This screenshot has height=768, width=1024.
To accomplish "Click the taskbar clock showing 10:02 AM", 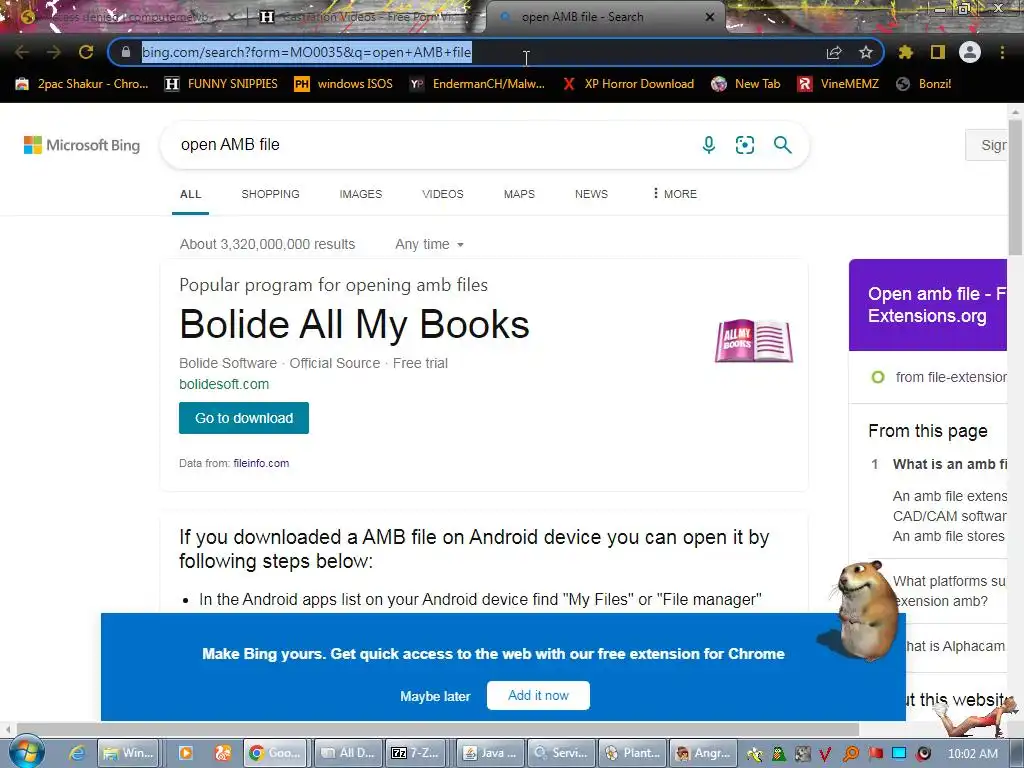I will tap(972, 754).
